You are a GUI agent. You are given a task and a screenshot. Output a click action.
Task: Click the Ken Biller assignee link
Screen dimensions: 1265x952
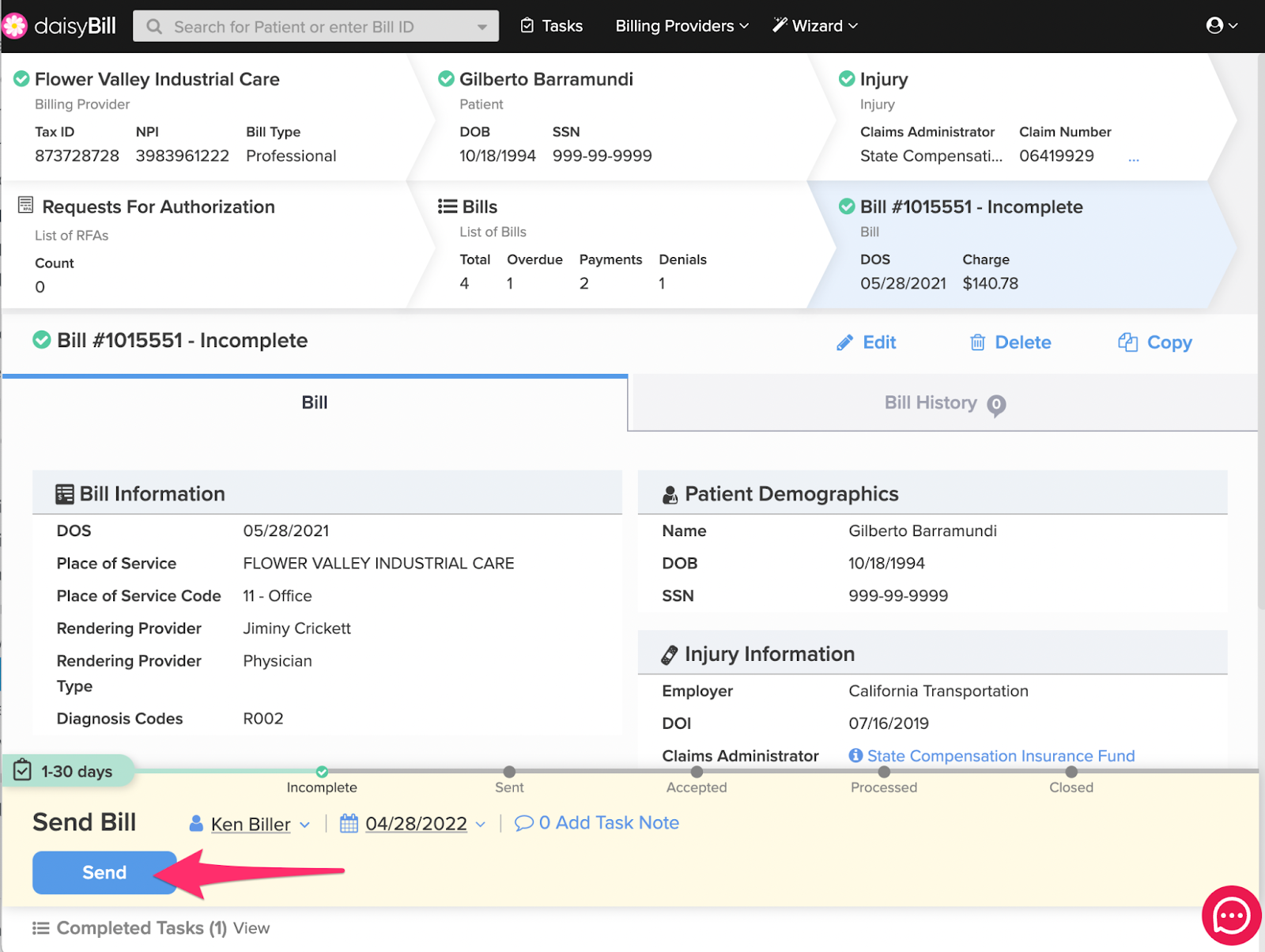[x=251, y=825]
